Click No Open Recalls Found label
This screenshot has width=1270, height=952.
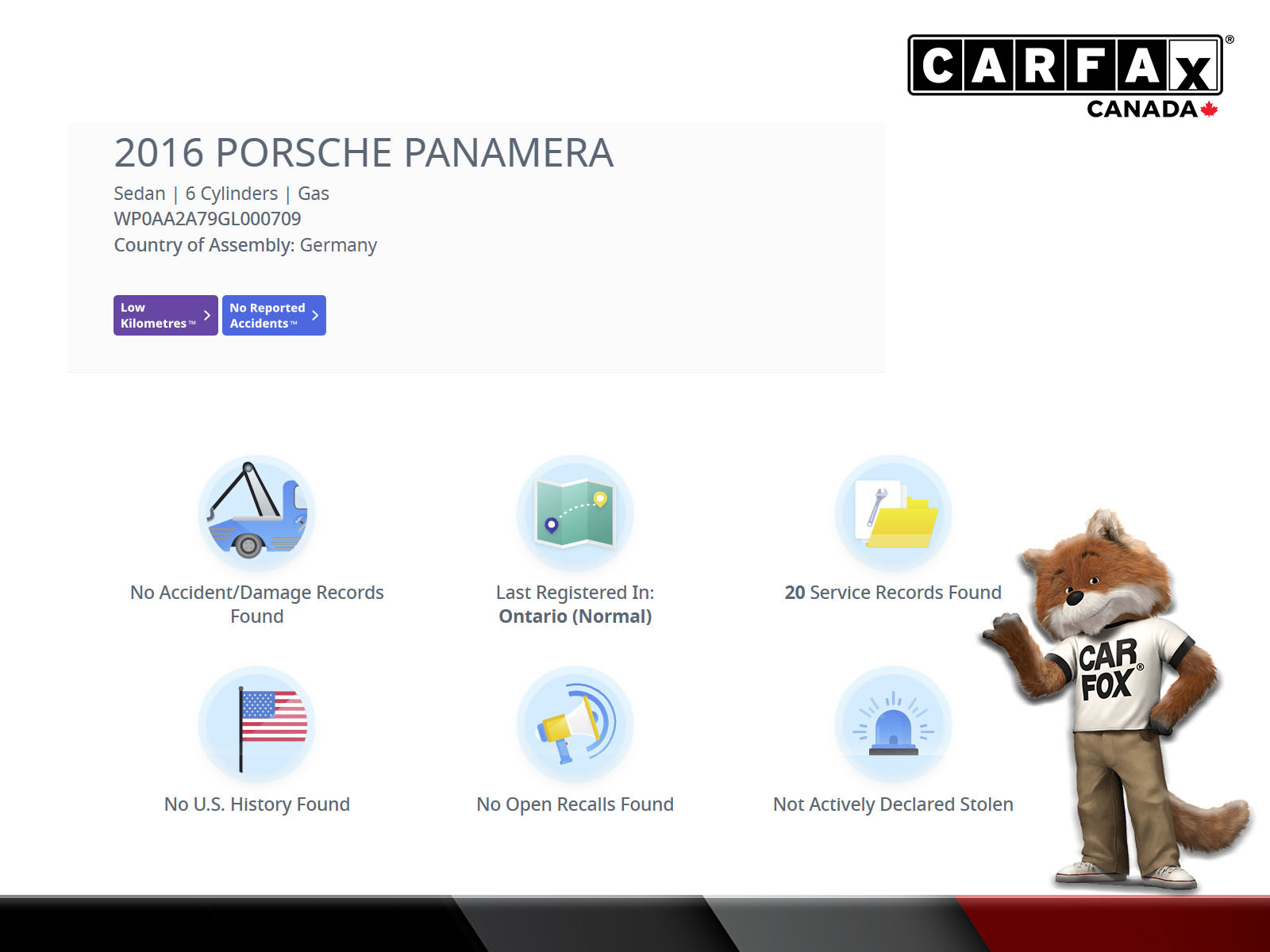tap(575, 804)
